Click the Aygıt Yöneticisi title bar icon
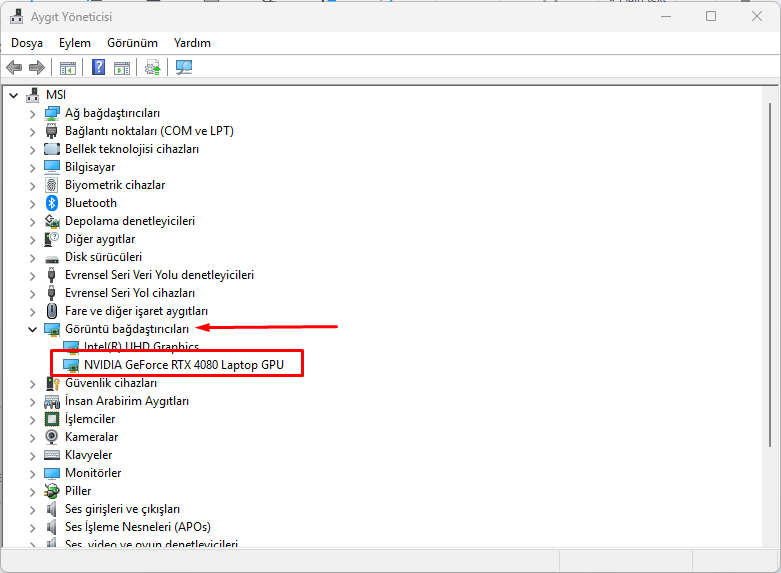781x573 pixels. click(x=16, y=16)
